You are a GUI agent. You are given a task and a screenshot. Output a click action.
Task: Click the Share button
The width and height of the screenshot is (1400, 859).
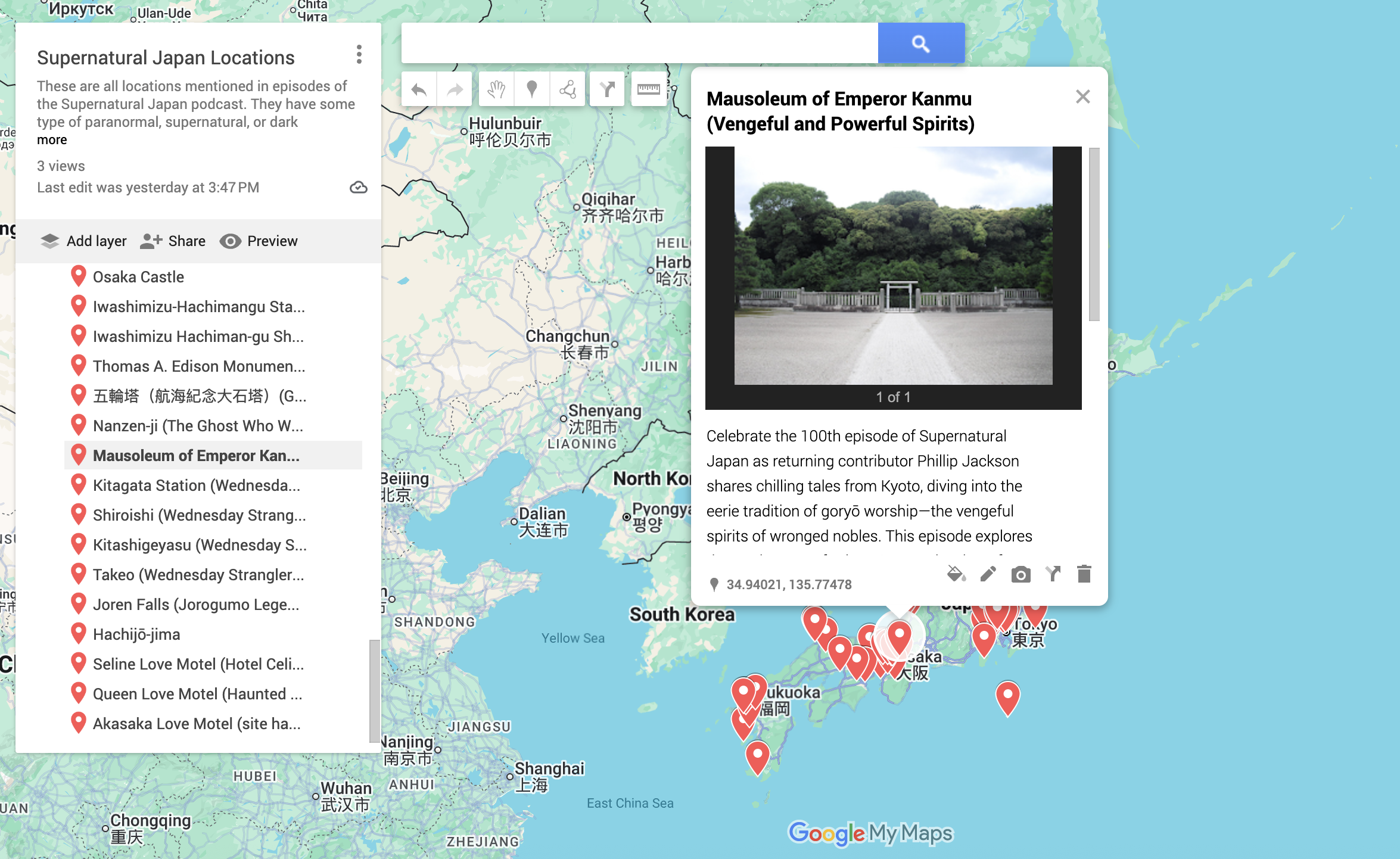[173, 241]
